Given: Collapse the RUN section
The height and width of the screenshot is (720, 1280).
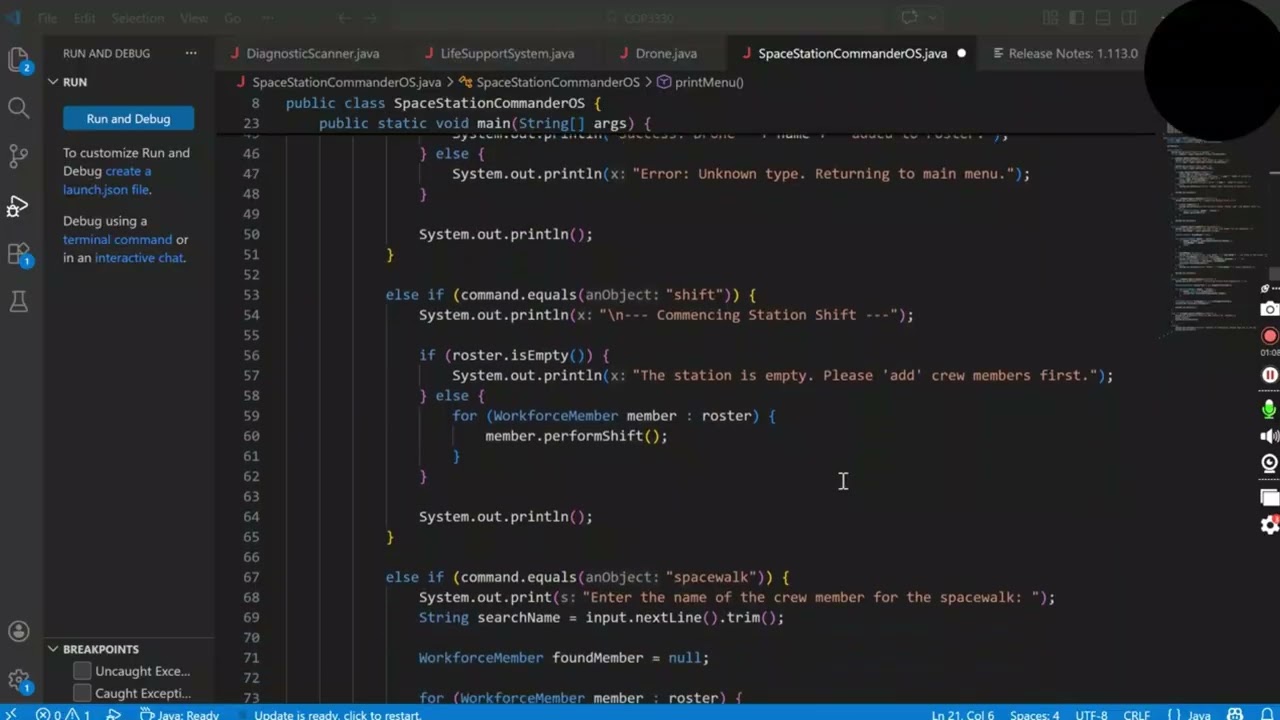Looking at the screenshot, I should [x=53, y=82].
